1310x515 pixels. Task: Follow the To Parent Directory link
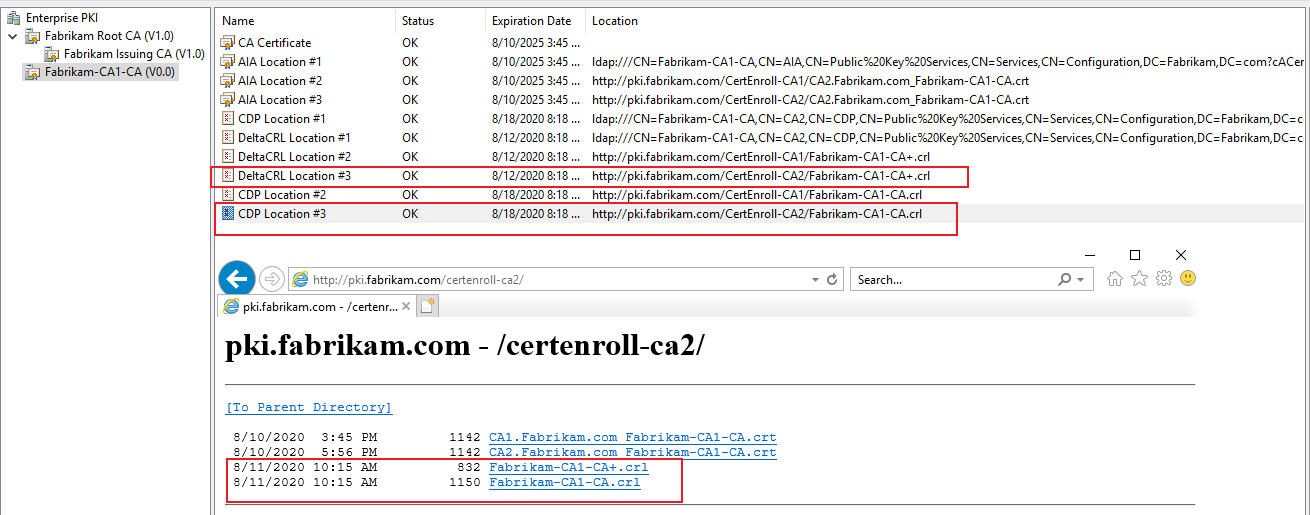tap(309, 408)
